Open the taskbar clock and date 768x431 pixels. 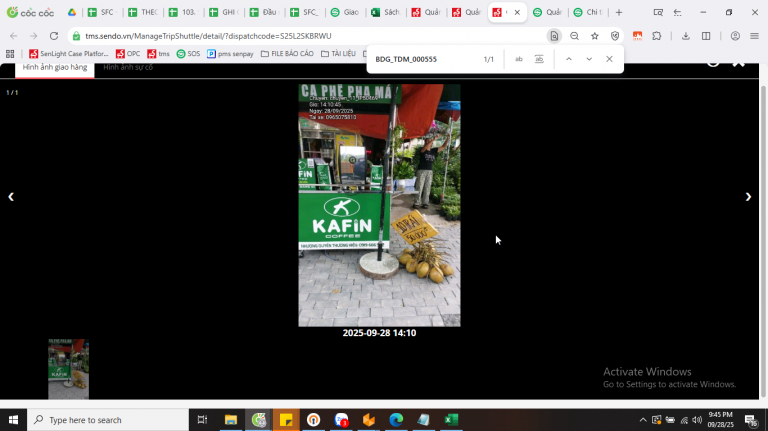720,420
